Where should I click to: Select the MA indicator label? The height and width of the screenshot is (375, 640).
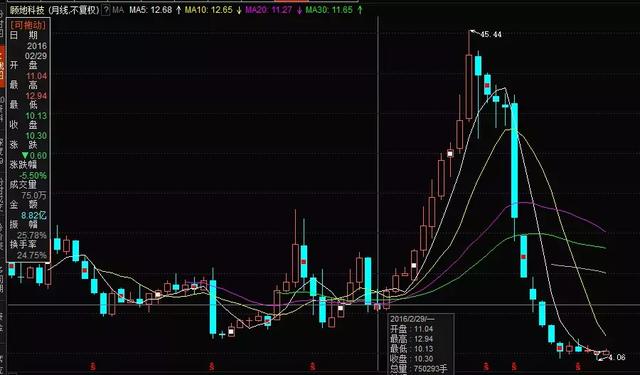(118, 10)
